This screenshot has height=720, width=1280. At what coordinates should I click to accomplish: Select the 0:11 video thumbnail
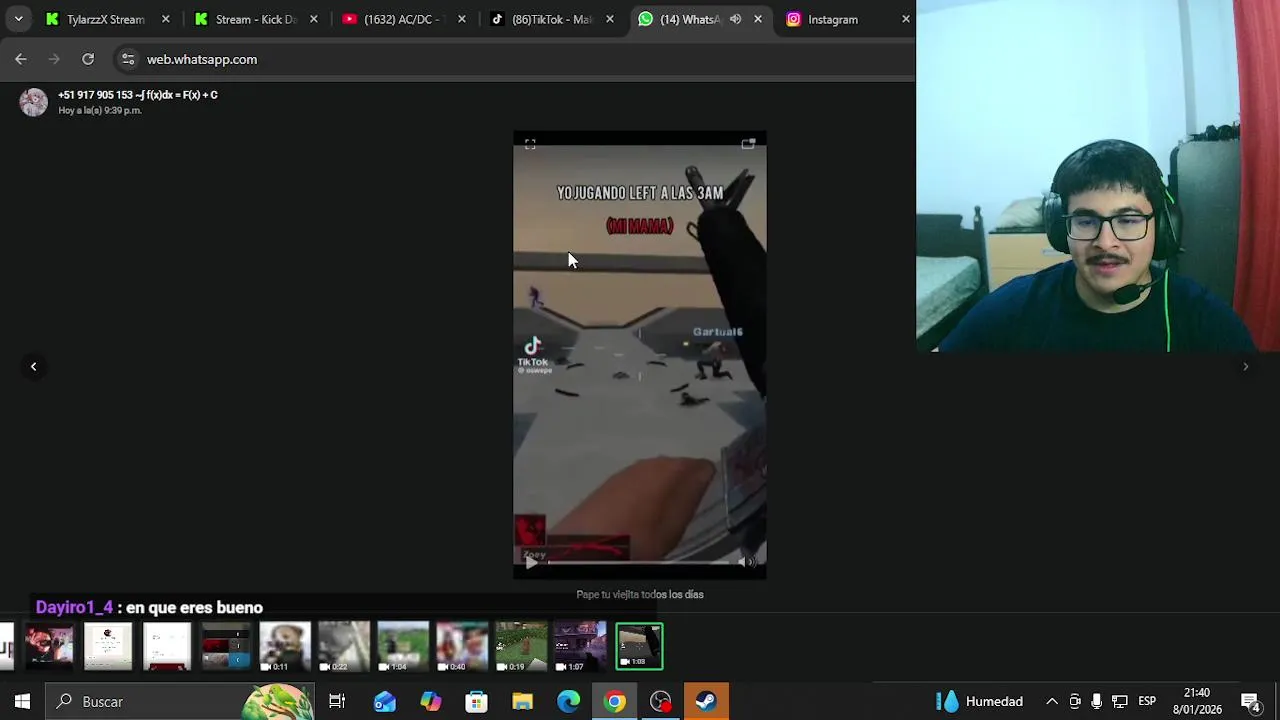pyautogui.click(x=285, y=647)
